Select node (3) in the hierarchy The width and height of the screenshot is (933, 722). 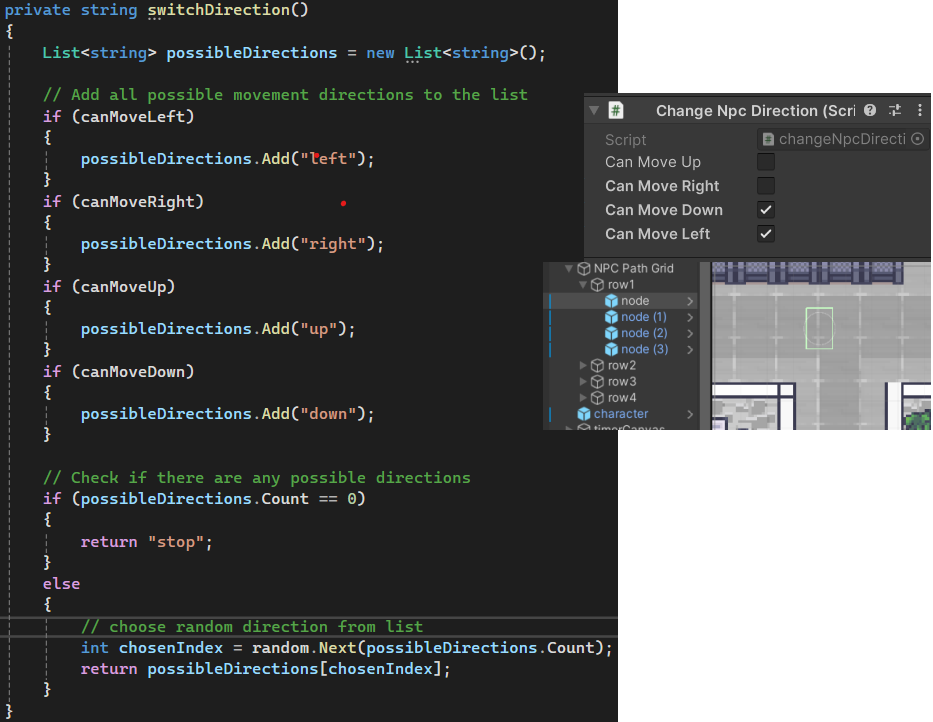pos(644,349)
